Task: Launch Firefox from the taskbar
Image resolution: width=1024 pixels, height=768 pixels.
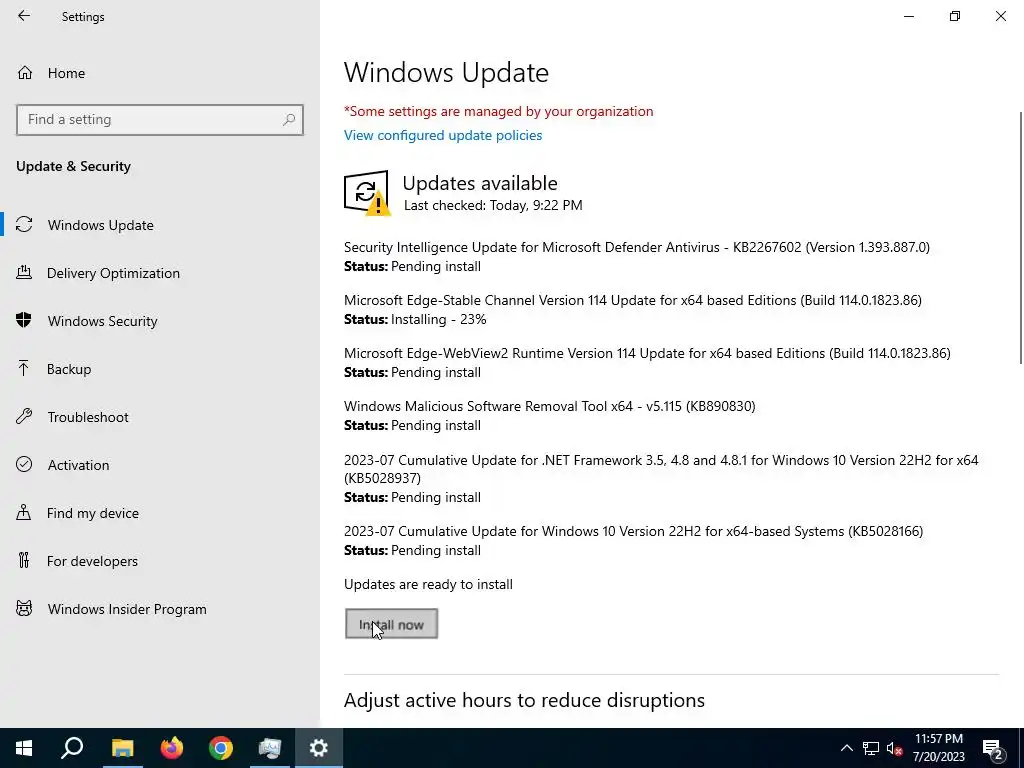Action: (x=172, y=748)
